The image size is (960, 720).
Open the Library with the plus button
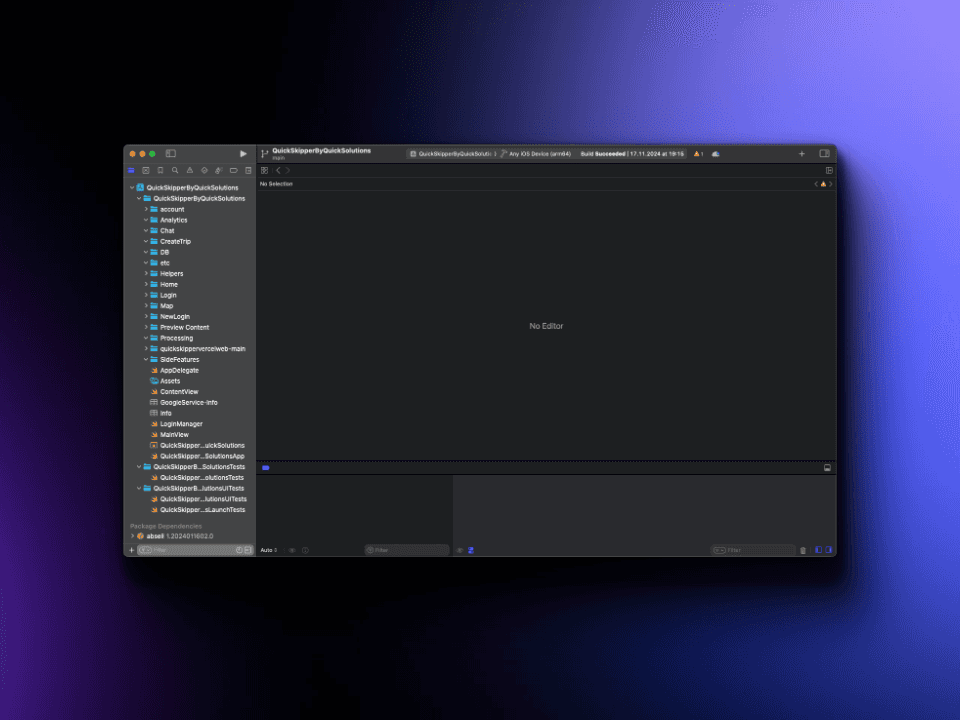tap(801, 154)
